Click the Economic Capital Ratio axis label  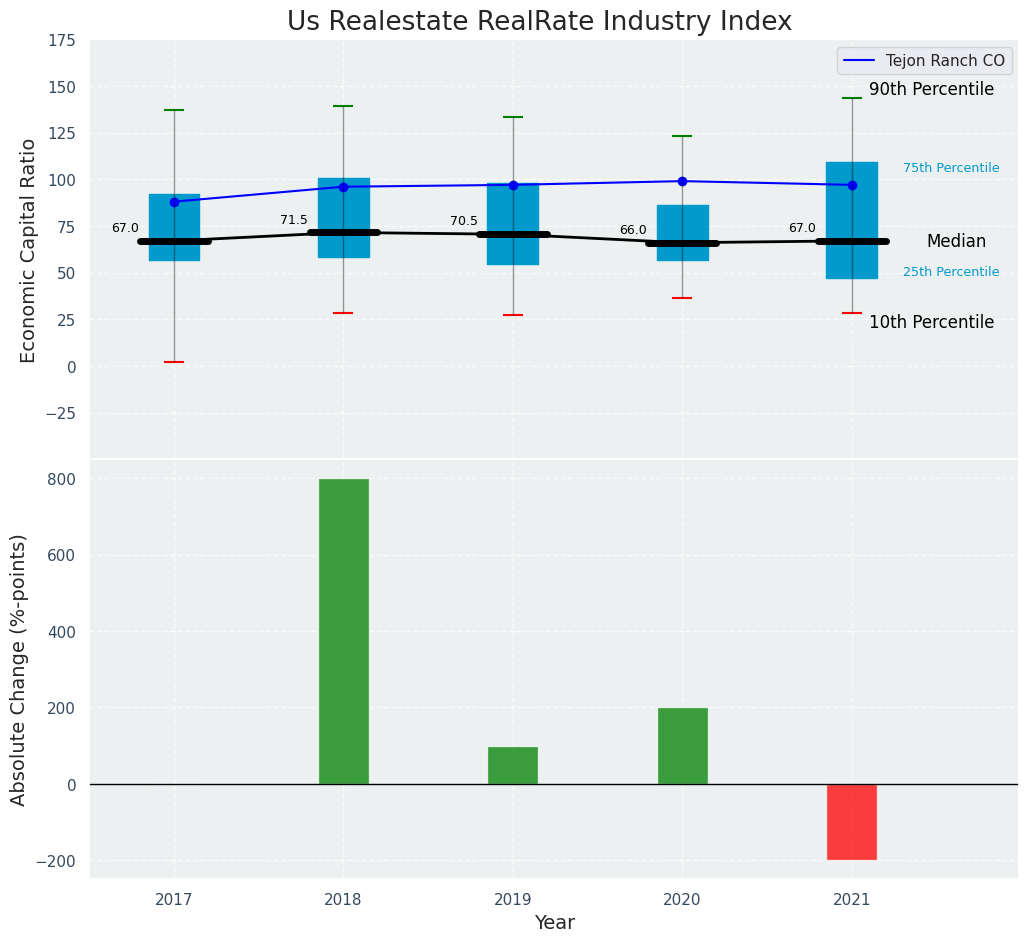tap(28, 250)
